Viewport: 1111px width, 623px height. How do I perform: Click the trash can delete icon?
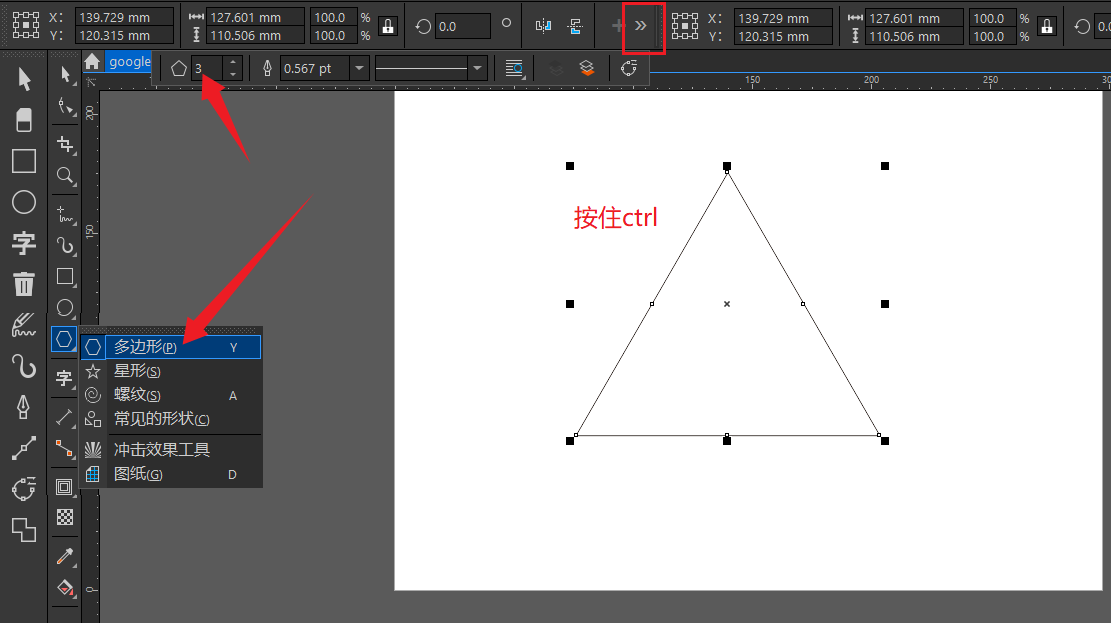tap(23, 284)
